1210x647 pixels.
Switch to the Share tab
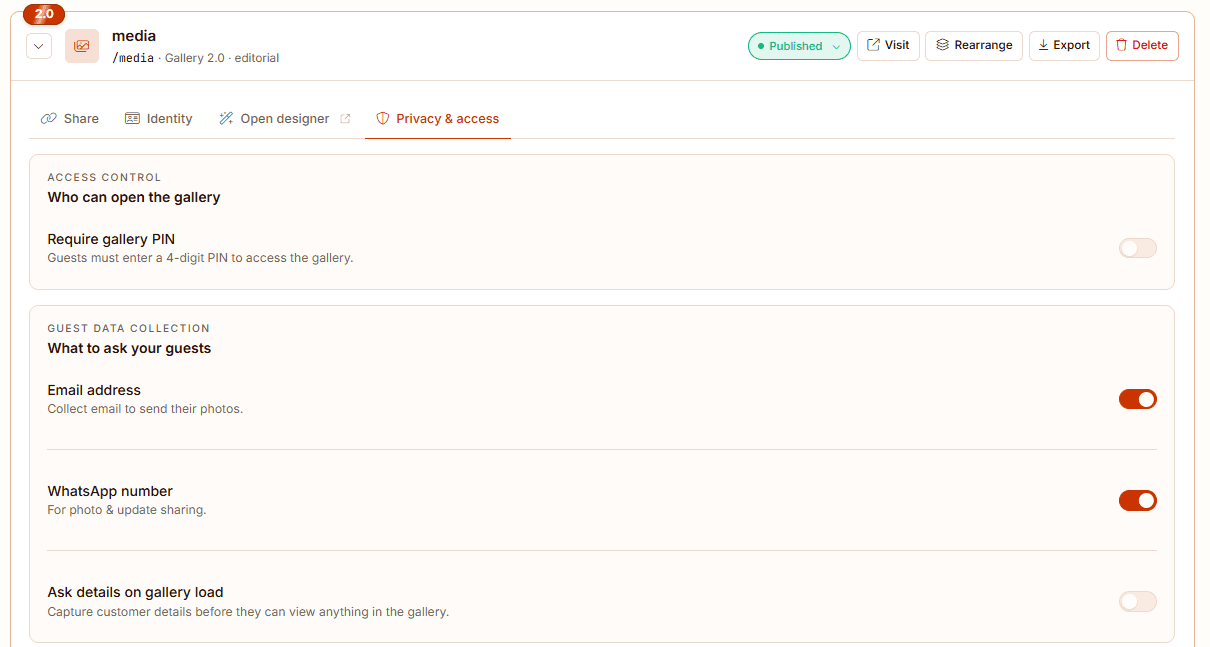click(x=70, y=118)
